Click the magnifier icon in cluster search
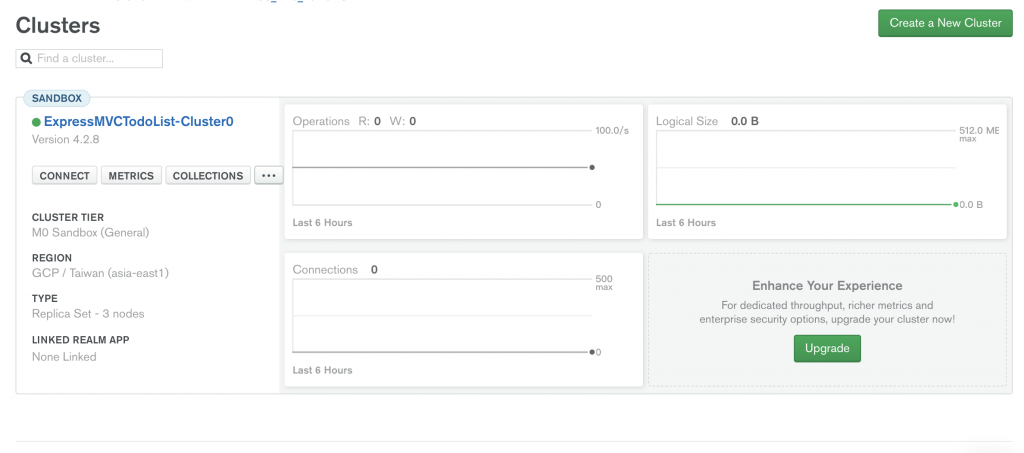The width and height of the screenshot is (1024, 453). coord(26,59)
